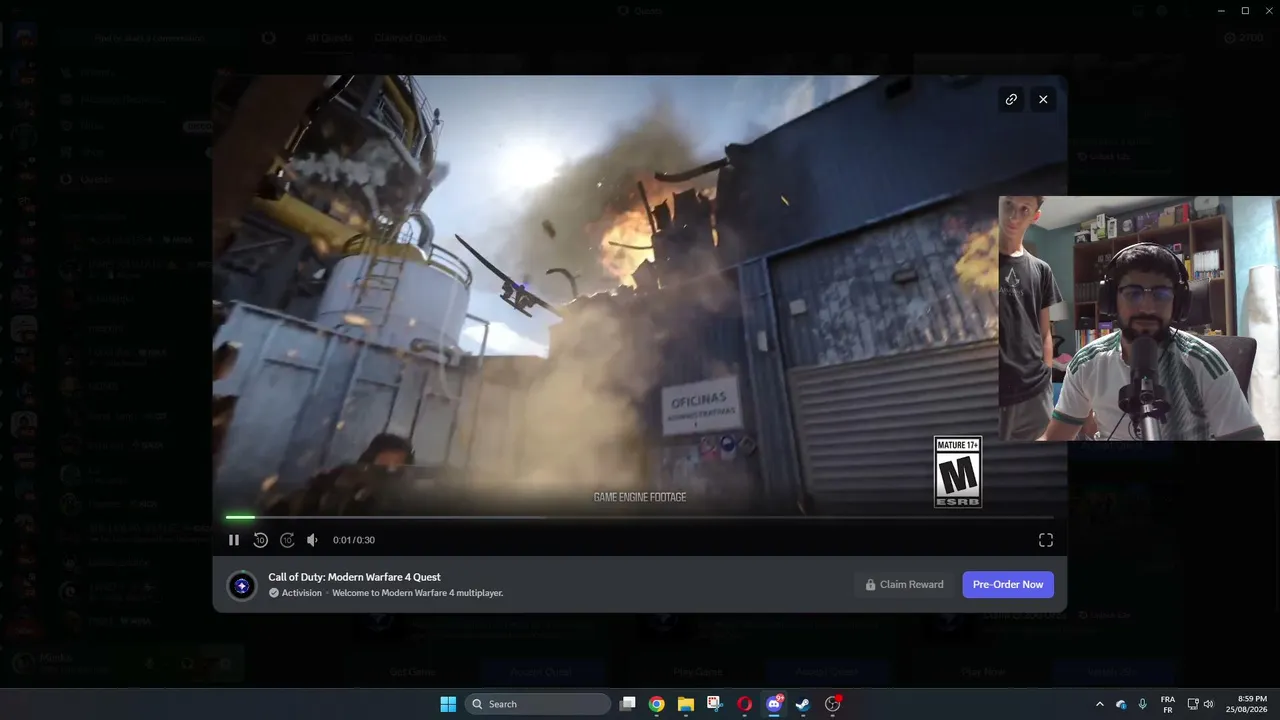Open the Snipping Tool taskbar icon
This screenshot has width=1280, height=720.
(715, 704)
